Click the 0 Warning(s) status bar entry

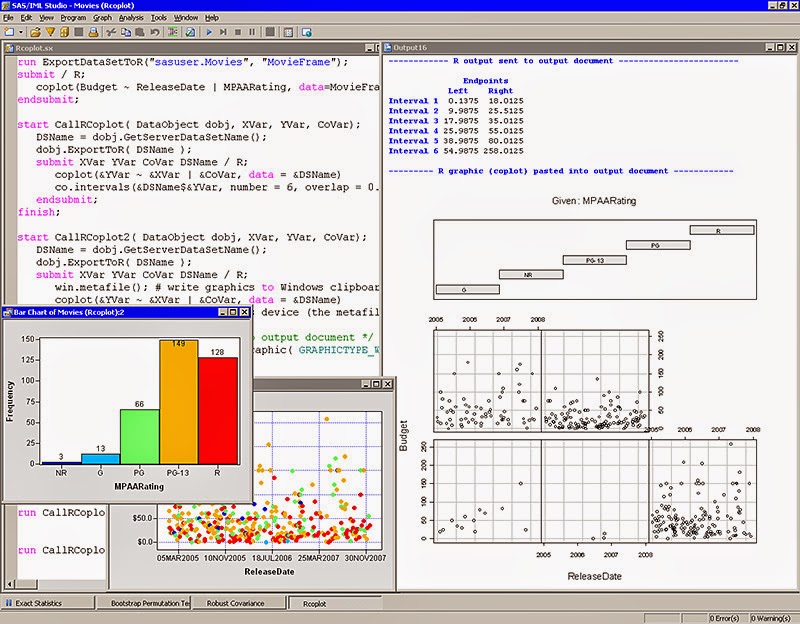771,618
